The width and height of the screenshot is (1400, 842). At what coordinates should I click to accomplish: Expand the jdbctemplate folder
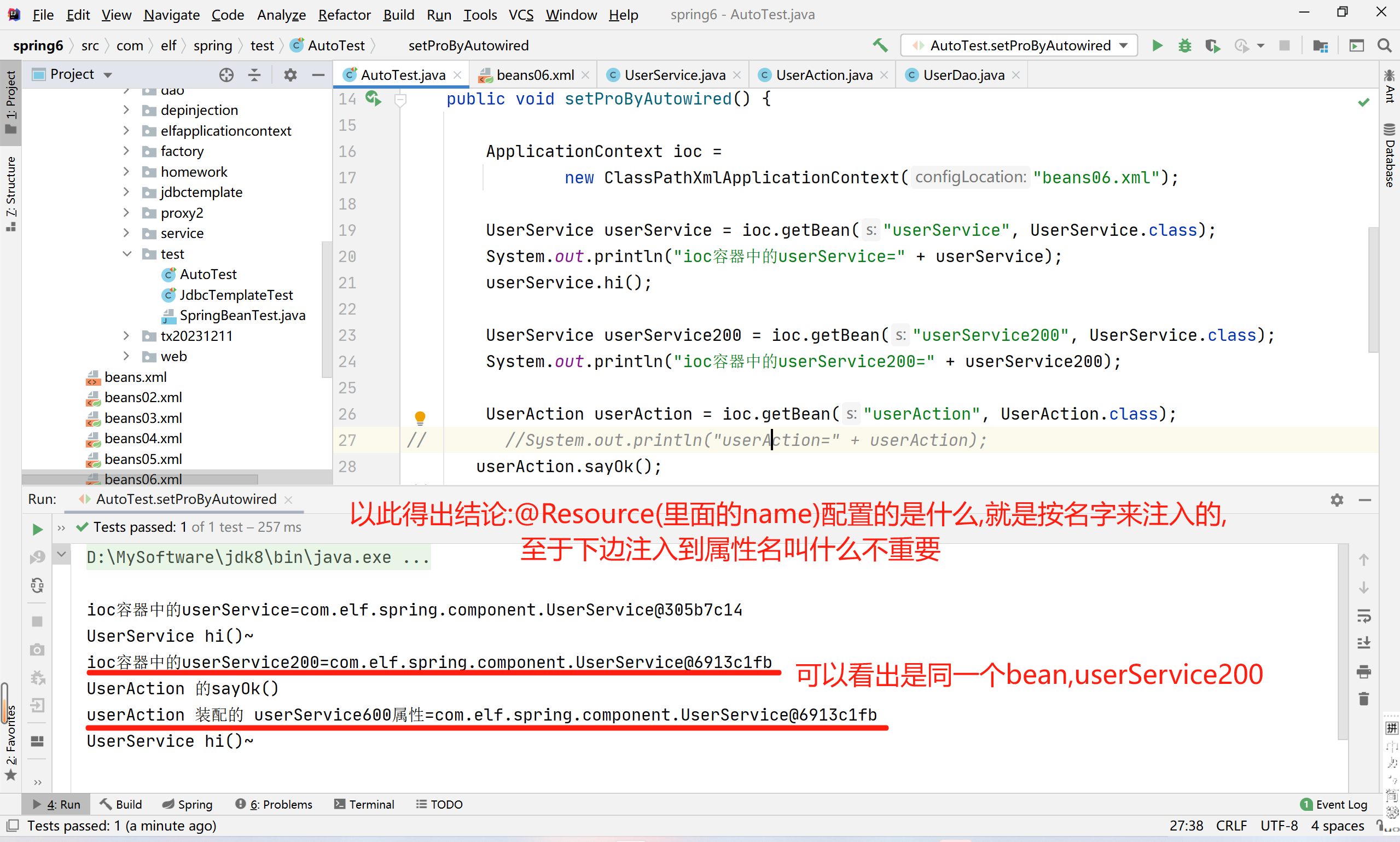pos(126,192)
